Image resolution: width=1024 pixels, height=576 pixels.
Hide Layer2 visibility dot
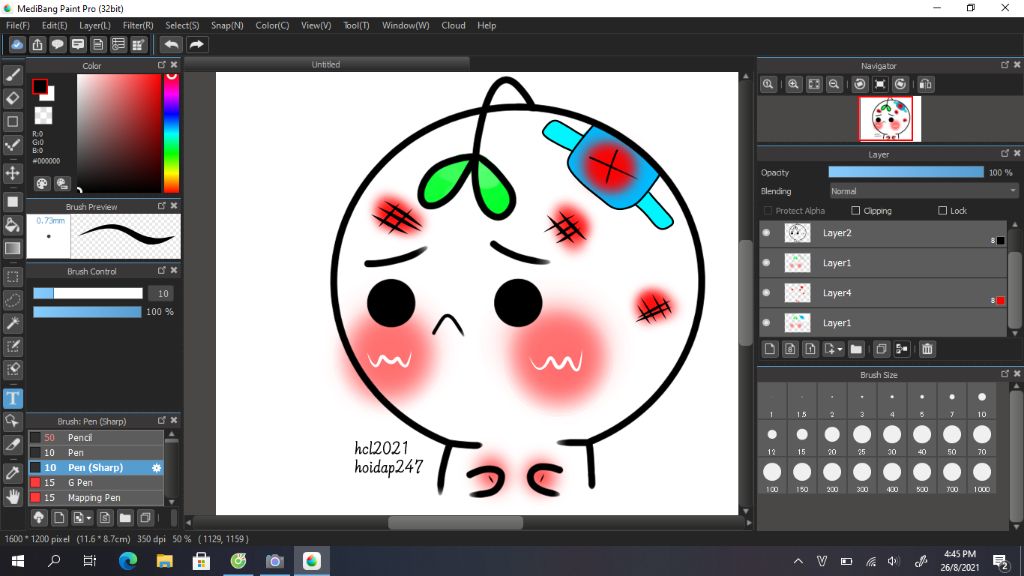pos(767,232)
